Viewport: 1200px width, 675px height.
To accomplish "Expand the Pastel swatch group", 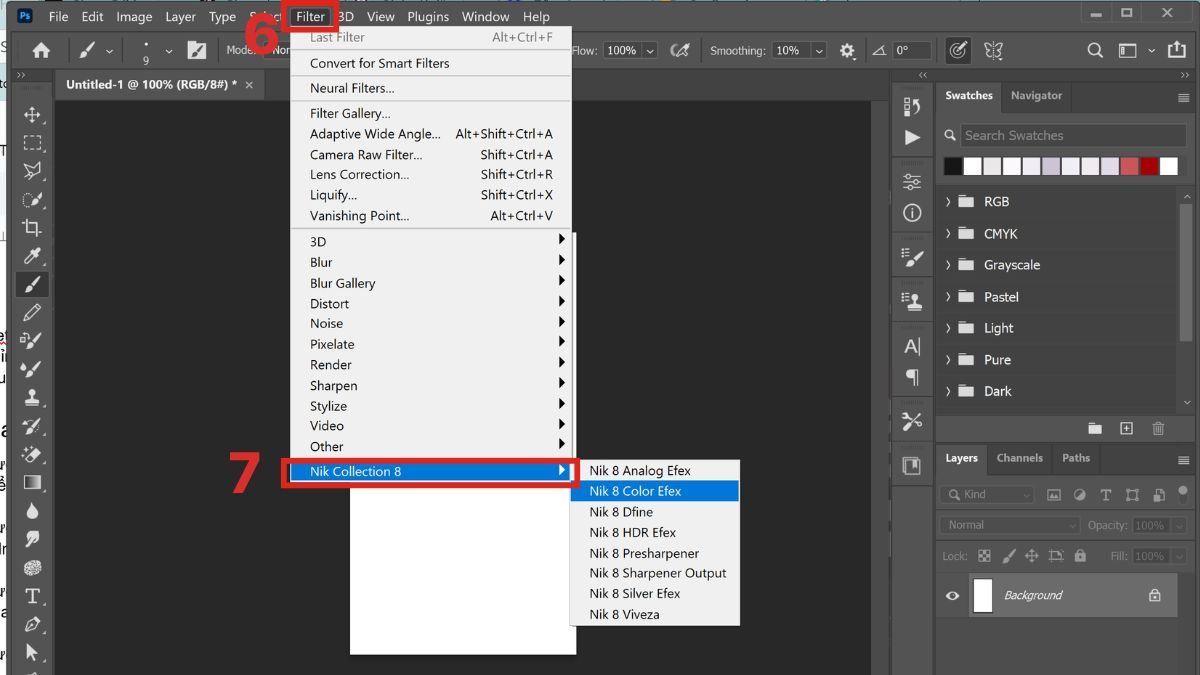I will pos(948,297).
